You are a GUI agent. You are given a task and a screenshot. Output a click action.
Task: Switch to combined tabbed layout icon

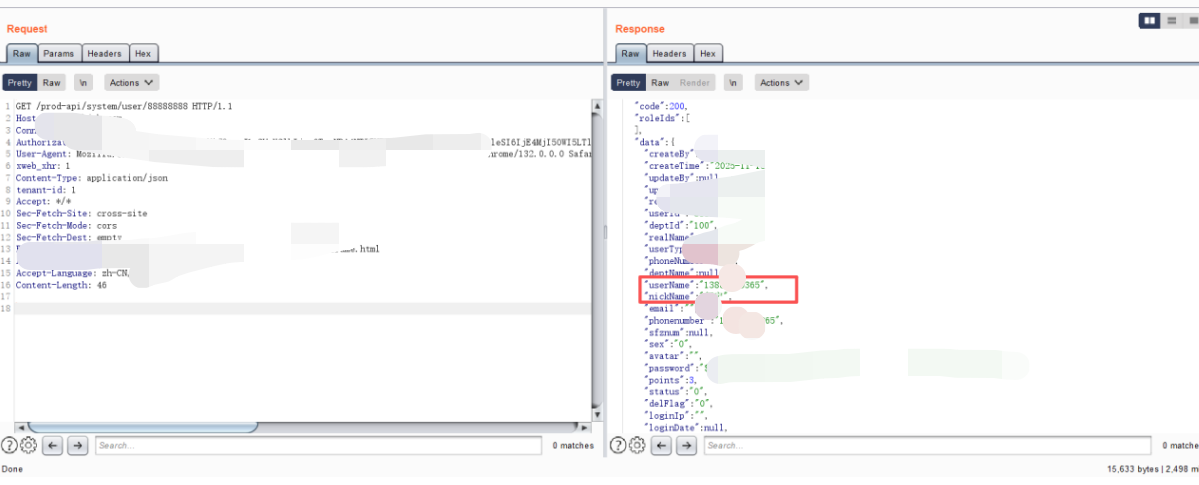[x=1191, y=21]
